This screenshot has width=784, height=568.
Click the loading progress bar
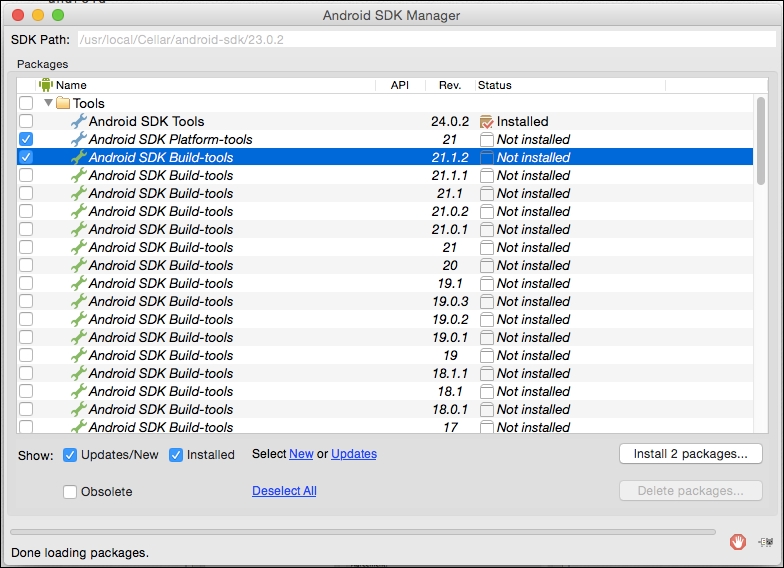point(363,532)
